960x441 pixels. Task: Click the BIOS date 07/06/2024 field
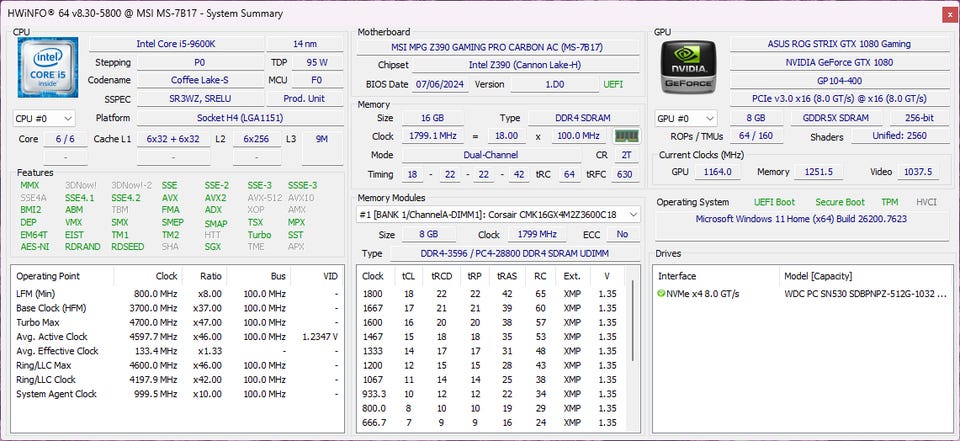[x=440, y=85]
